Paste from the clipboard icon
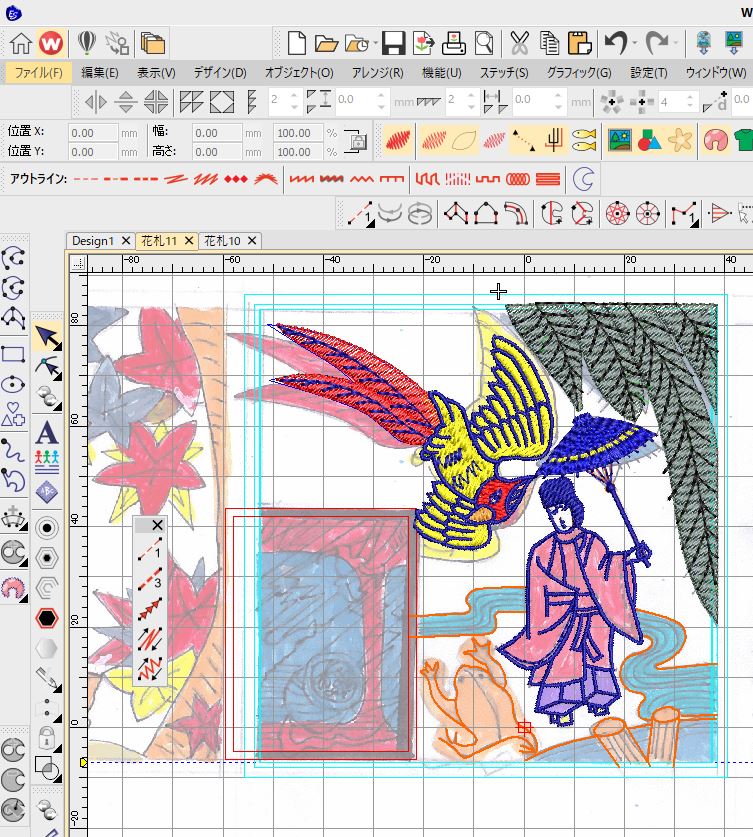The height and width of the screenshot is (837, 753). click(x=580, y=43)
